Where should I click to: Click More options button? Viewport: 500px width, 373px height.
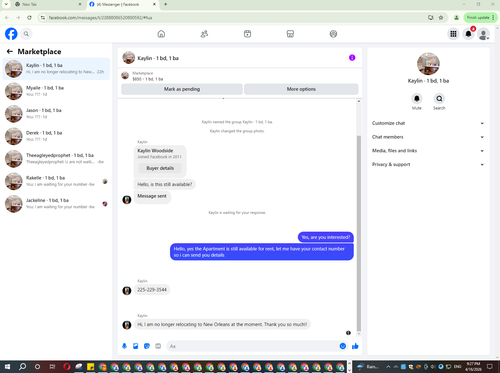(301, 89)
